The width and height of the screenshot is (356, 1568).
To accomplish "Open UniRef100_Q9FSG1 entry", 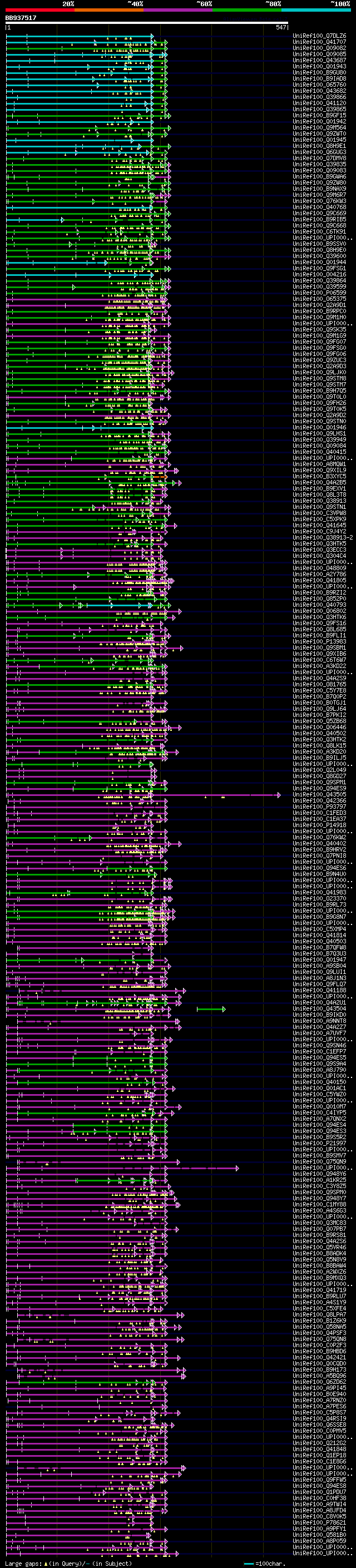I will [x=319, y=269].
